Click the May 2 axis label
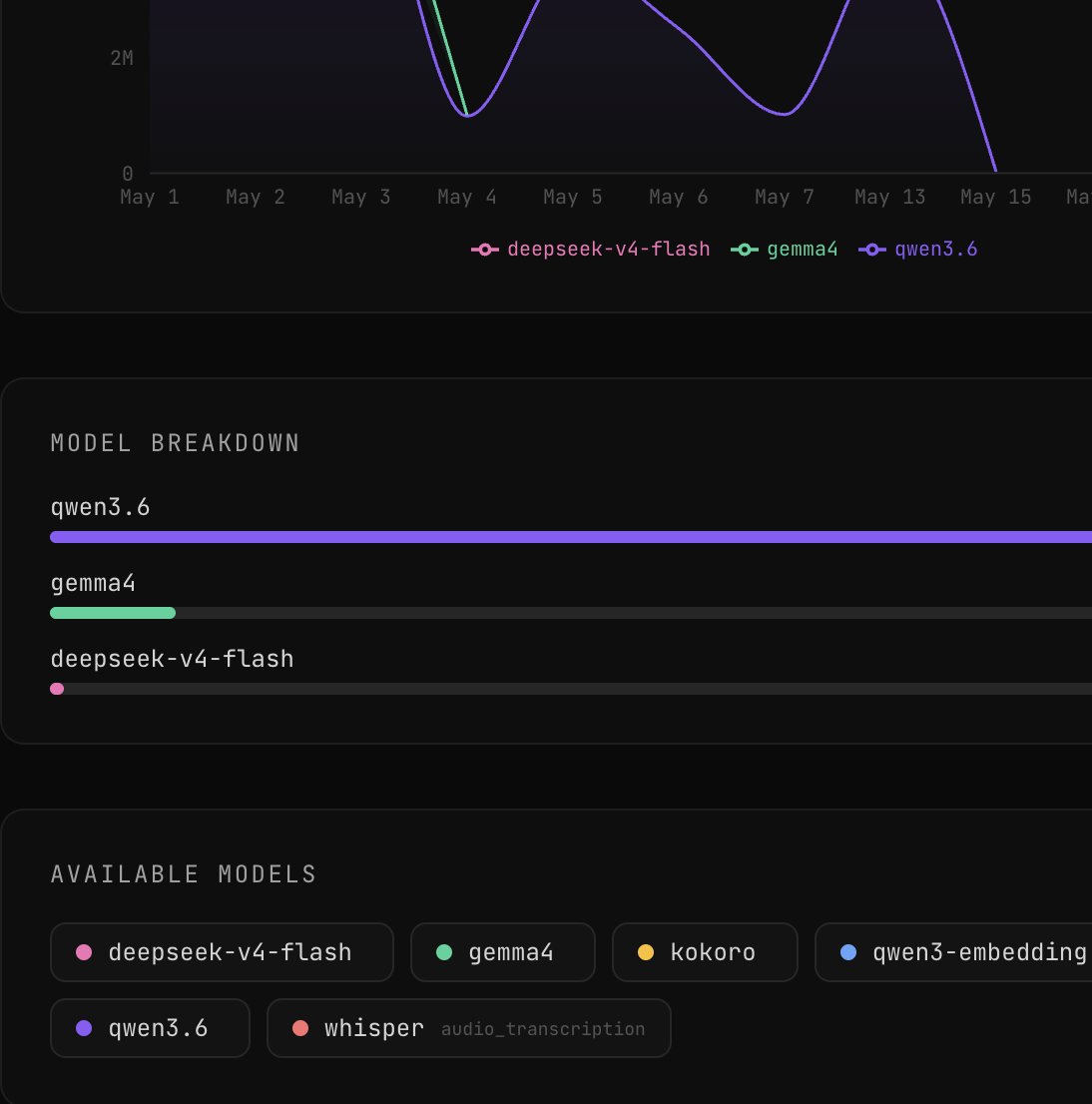This screenshot has height=1104, width=1092. pos(255,198)
